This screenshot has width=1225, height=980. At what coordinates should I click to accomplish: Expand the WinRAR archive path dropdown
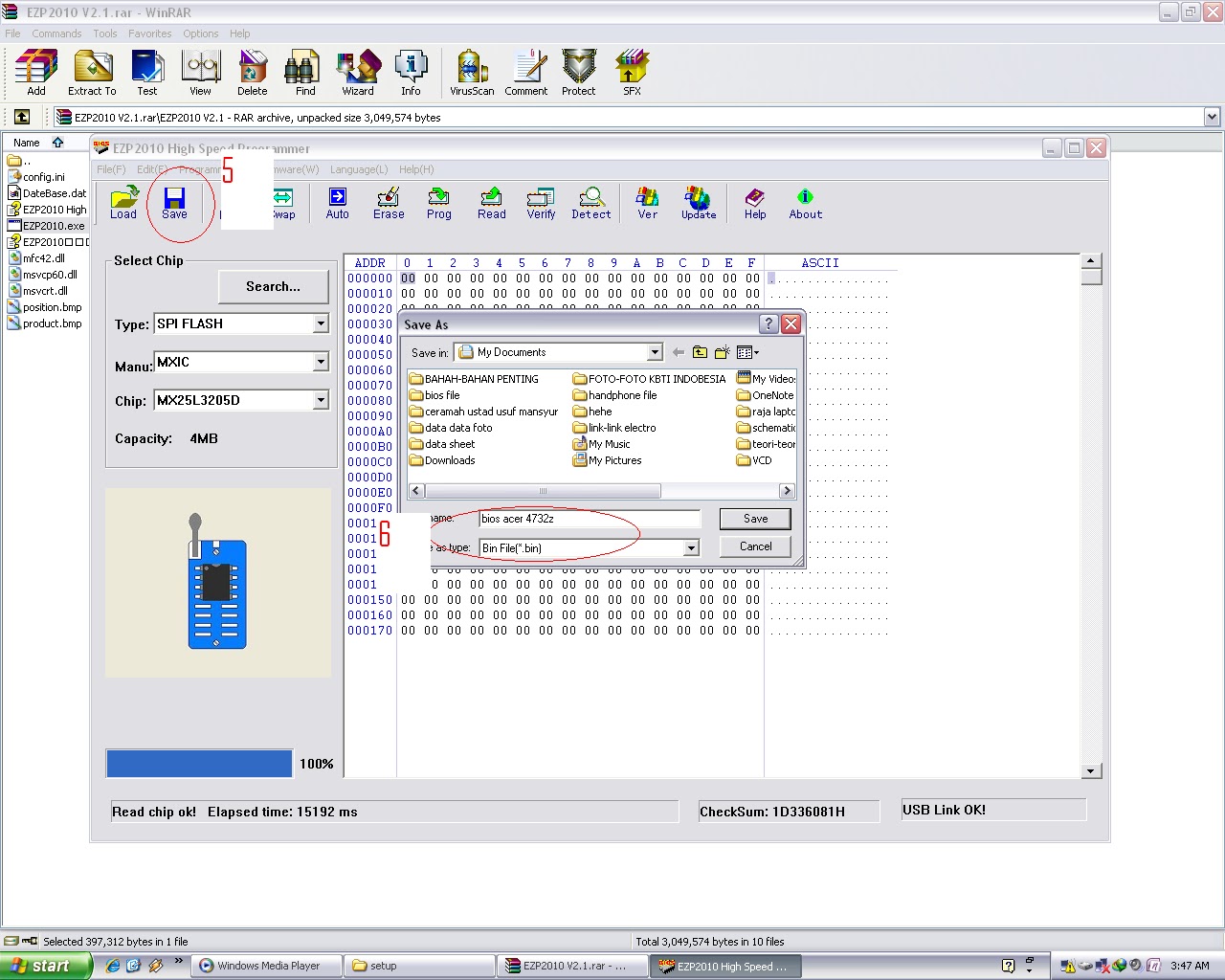coord(1212,117)
